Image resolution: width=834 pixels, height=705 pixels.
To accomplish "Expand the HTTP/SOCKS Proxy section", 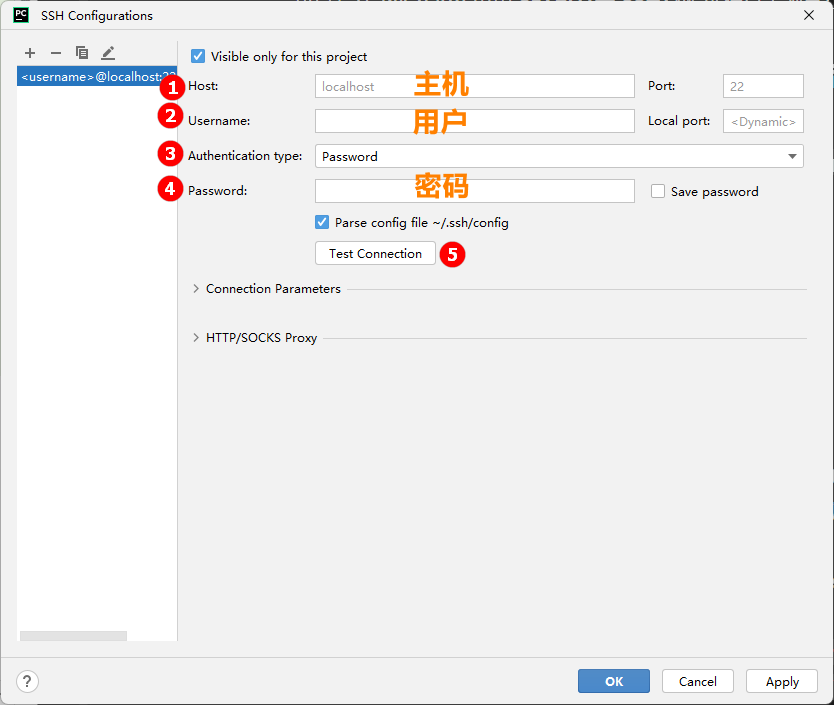I will (196, 338).
